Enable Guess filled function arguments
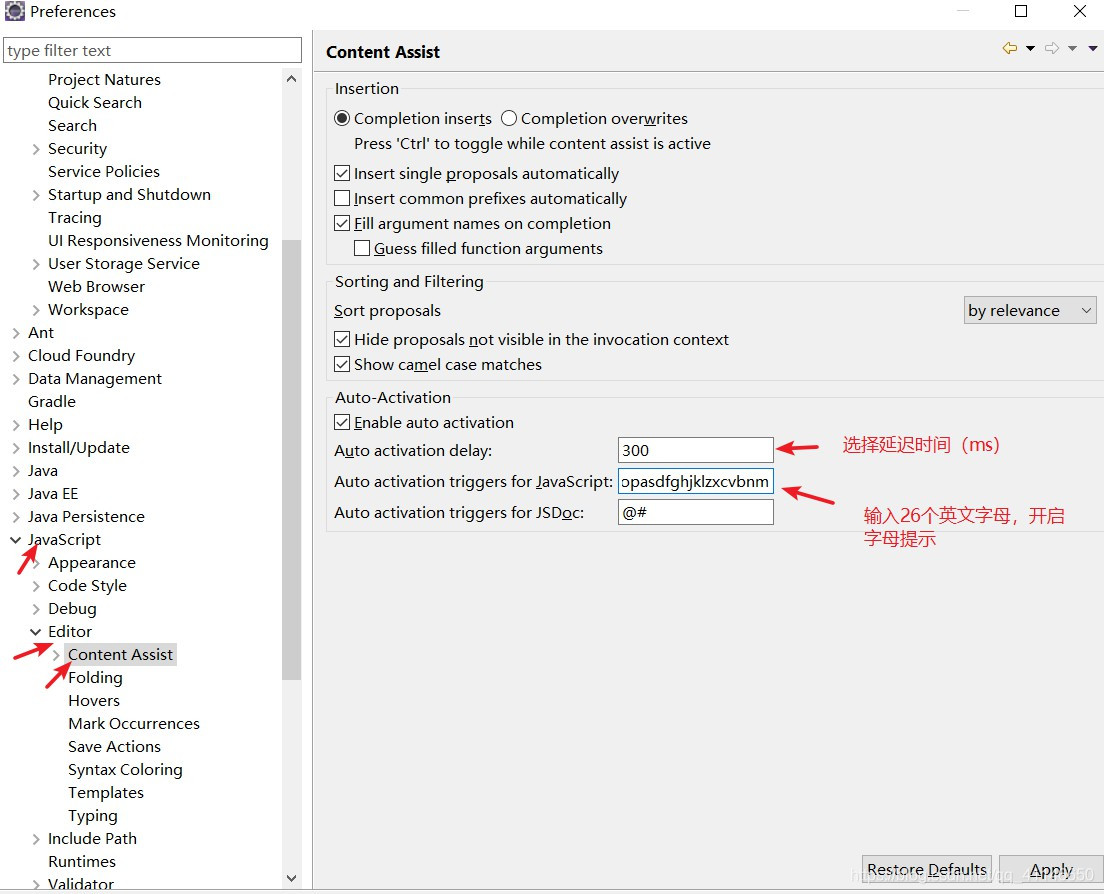 [362, 248]
